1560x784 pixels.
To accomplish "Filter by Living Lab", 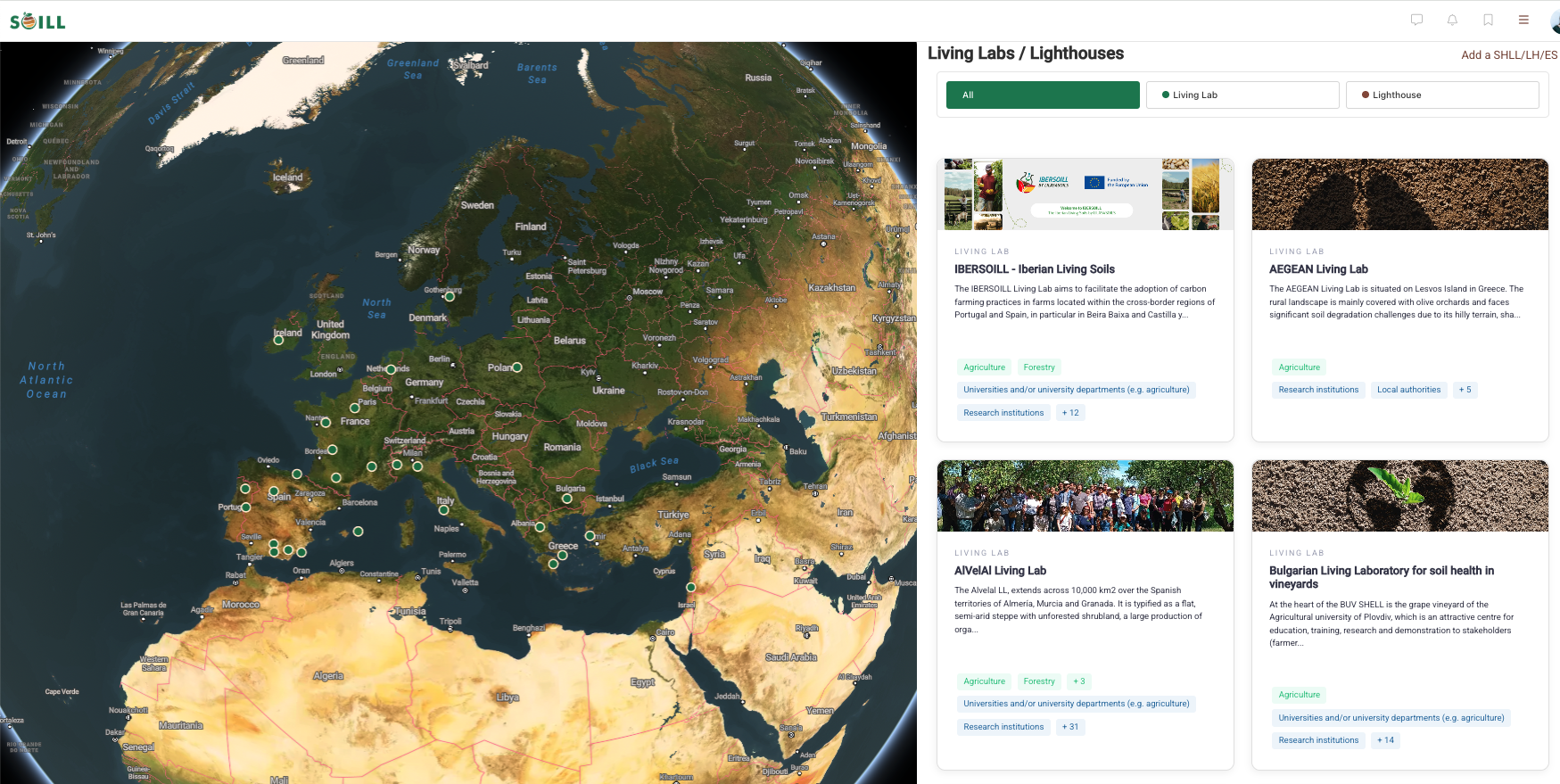I will tap(1242, 95).
